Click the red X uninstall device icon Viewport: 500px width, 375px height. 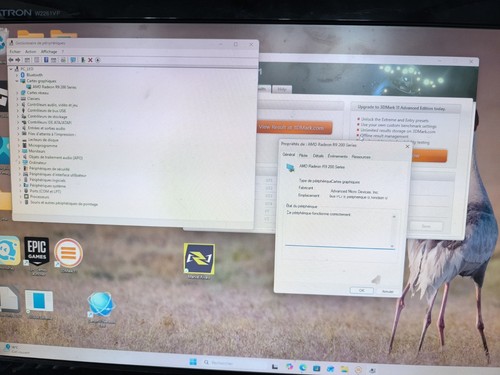(90, 60)
